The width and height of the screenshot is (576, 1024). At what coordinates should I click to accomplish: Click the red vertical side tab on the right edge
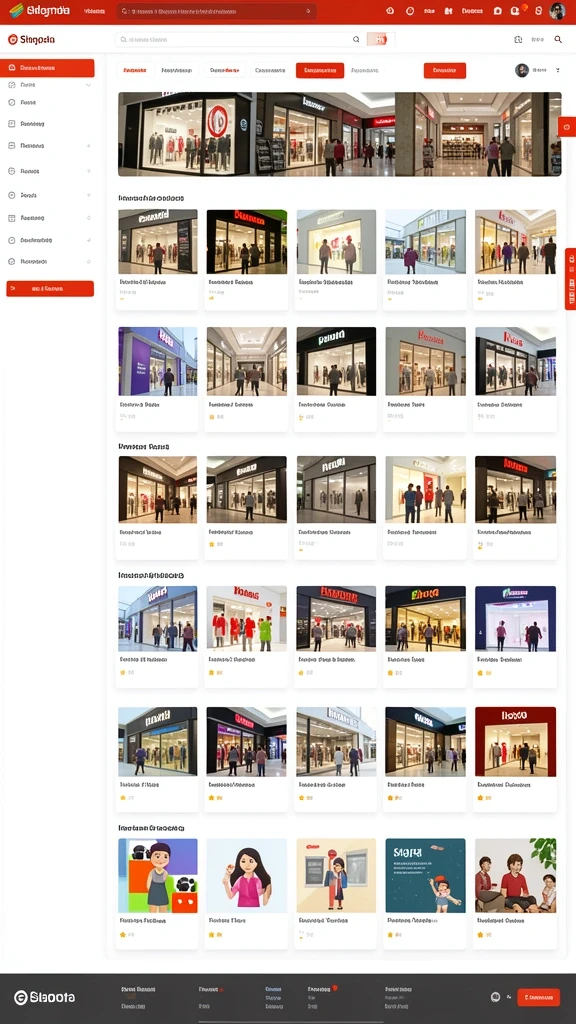click(570, 279)
